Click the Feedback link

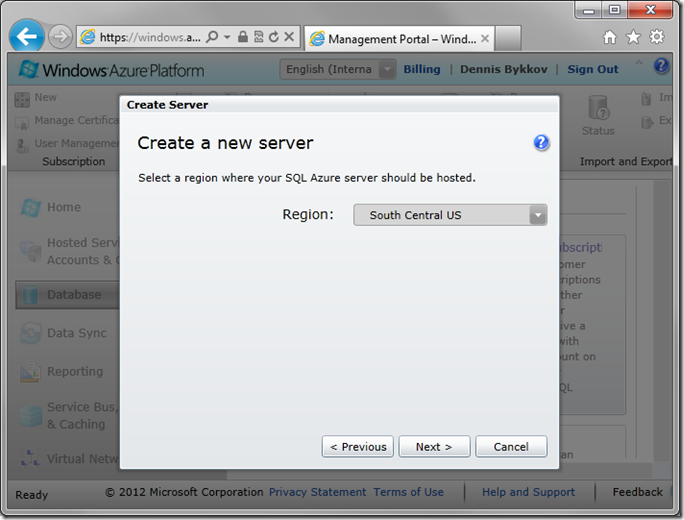[x=637, y=492]
